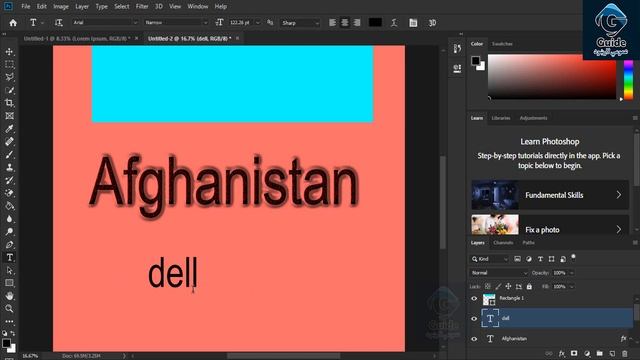Image resolution: width=640 pixels, height=360 pixels.
Task: Click the 3D text button
Action: (x=432, y=23)
